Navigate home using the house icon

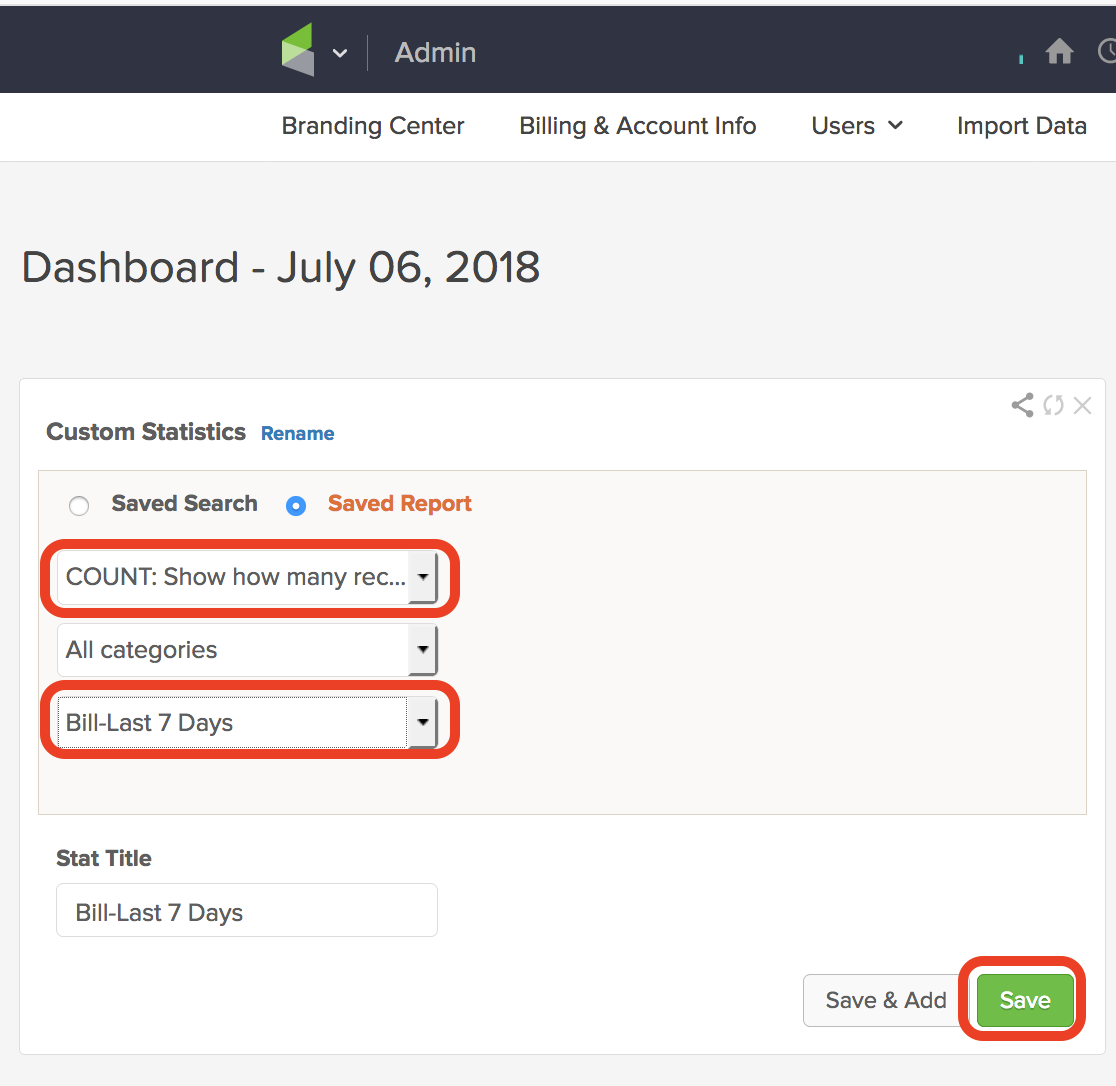(x=1059, y=51)
